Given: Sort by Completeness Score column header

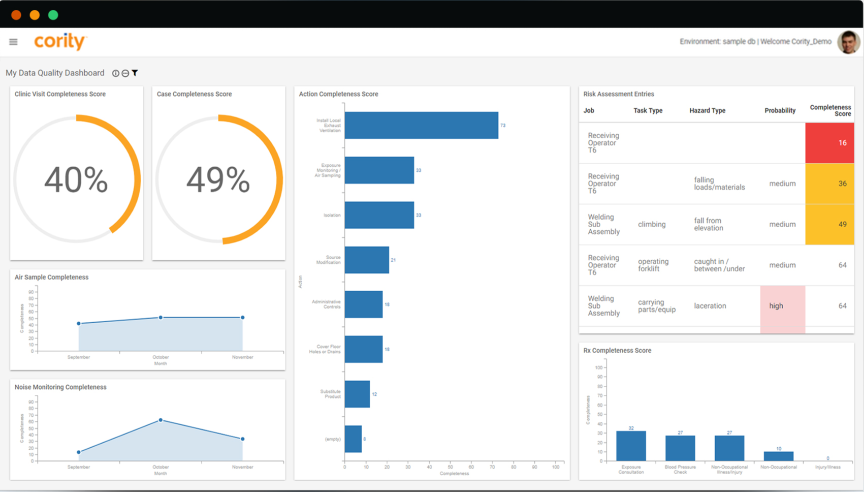Looking at the screenshot, I should click(830, 111).
